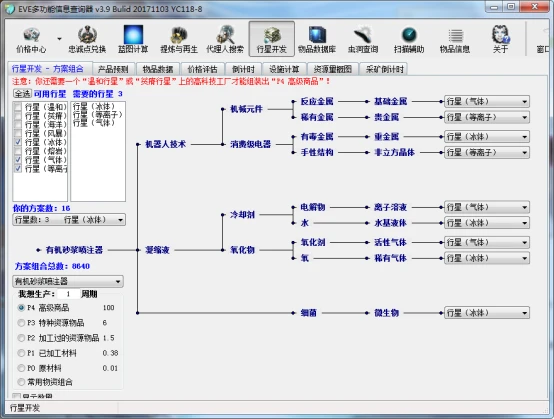Expand the 有机砂浆喷注器 product dropdown
554x419 pixels.
tap(68, 281)
